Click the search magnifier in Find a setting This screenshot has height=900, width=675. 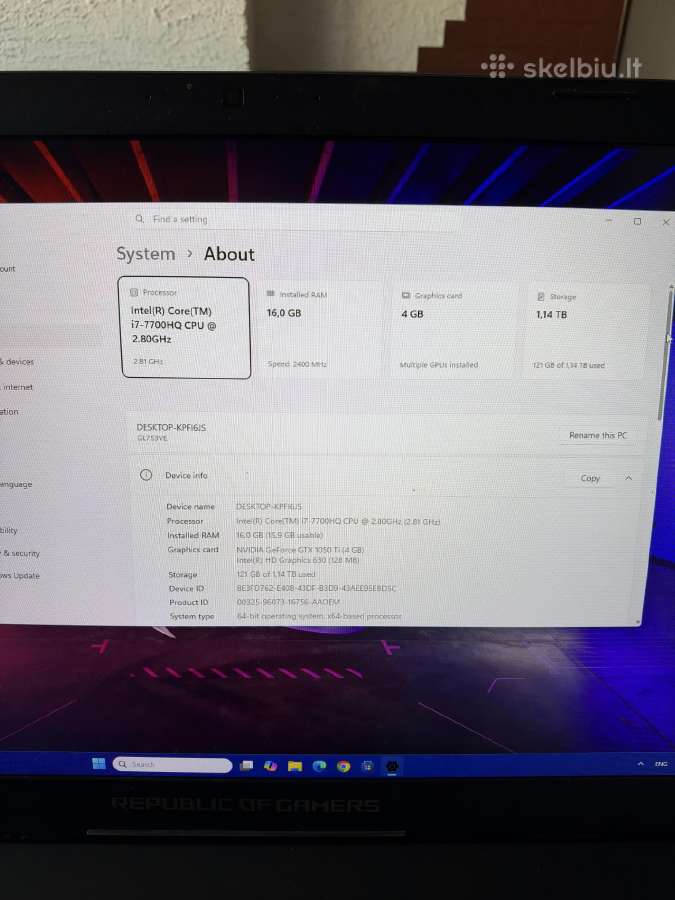(x=139, y=219)
